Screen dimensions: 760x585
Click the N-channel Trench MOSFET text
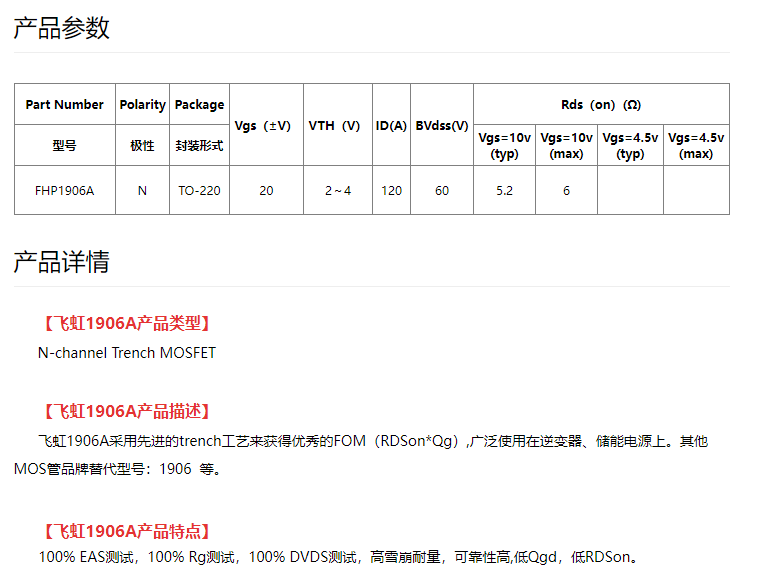click(127, 353)
